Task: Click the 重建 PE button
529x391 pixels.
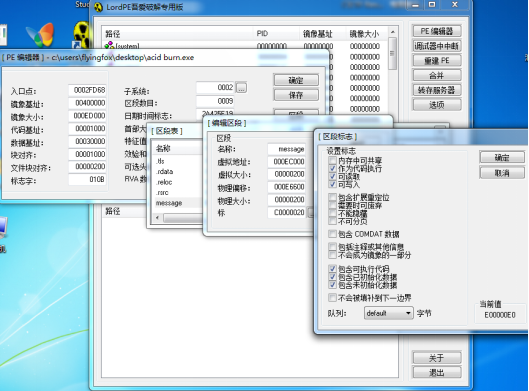Action: pyautogui.click(x=437, y=61)
